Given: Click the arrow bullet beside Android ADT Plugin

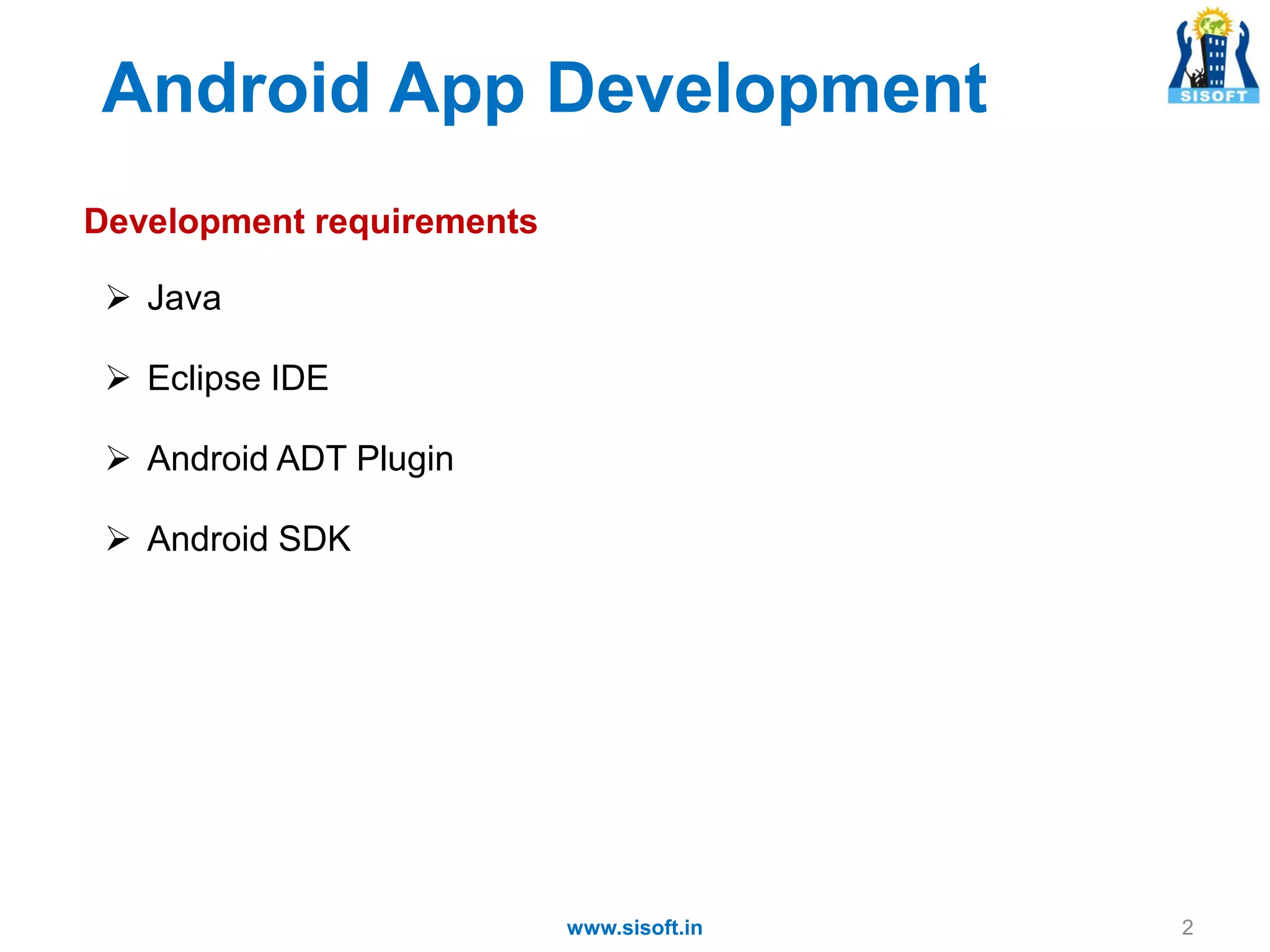Looking at the screenshot, I should [118, 458].
